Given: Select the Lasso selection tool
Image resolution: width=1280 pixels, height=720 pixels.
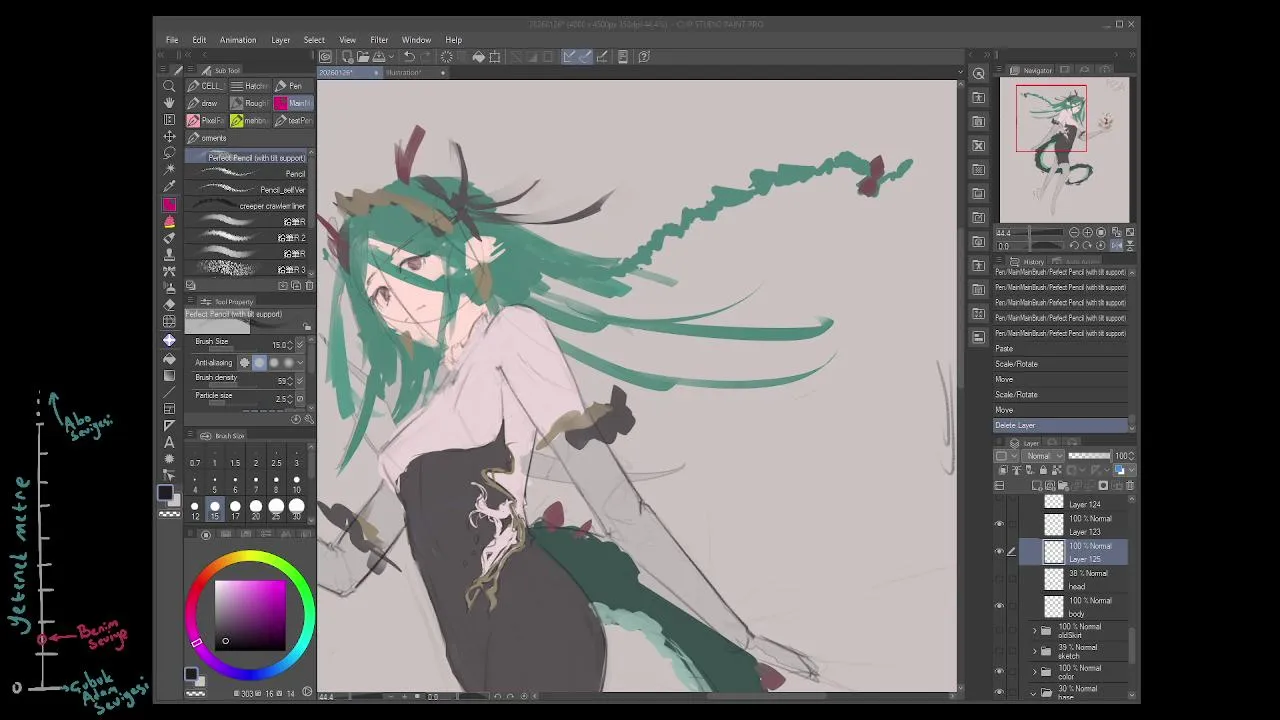Looking at the screenshot, I should coord(169,154).
